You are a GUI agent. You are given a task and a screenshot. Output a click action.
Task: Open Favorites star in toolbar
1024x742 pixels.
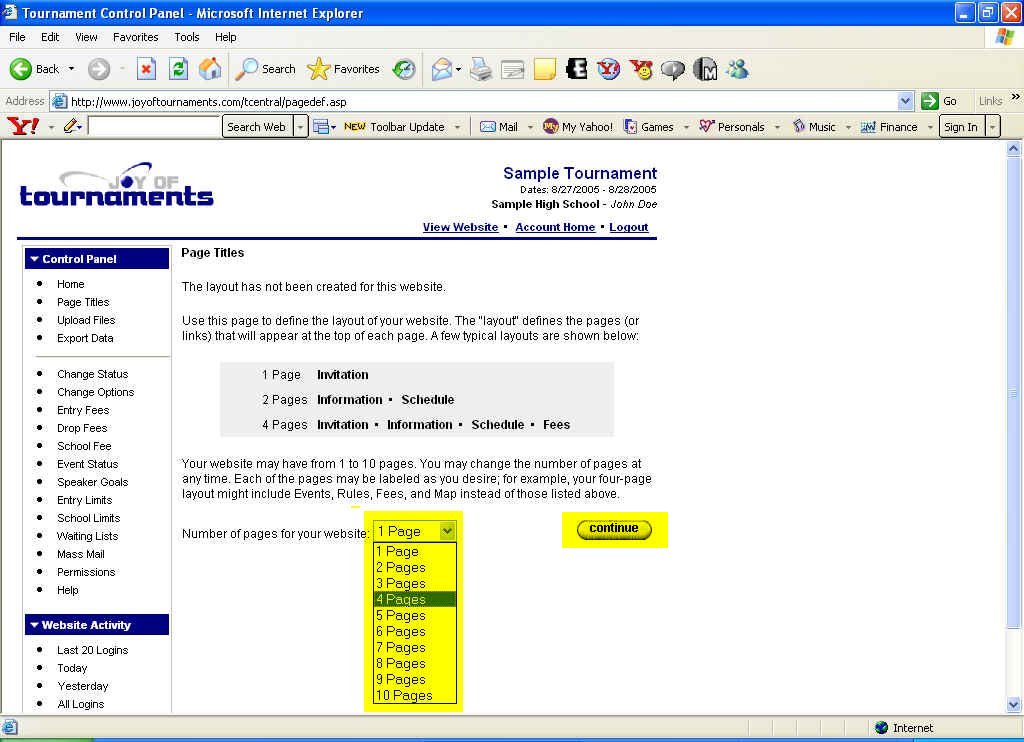click(x=344, y=69)
